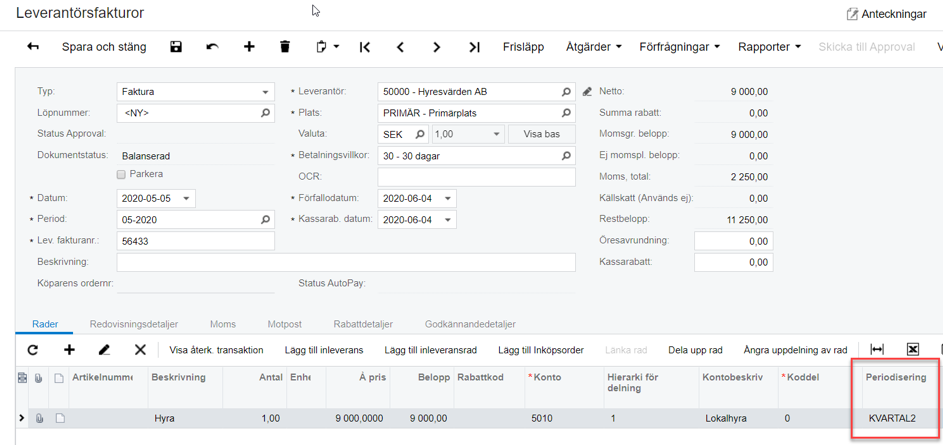Open the Rapporter menu
The width and height of the screenshot is (943, 445).
click(x=768, y=47)
